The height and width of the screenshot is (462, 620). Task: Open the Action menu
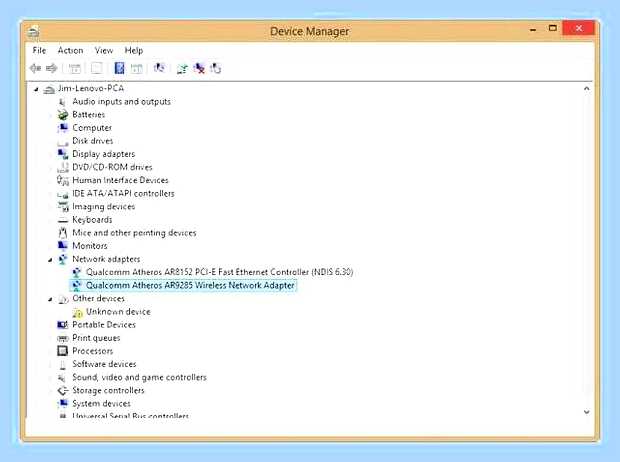(70, 51)
